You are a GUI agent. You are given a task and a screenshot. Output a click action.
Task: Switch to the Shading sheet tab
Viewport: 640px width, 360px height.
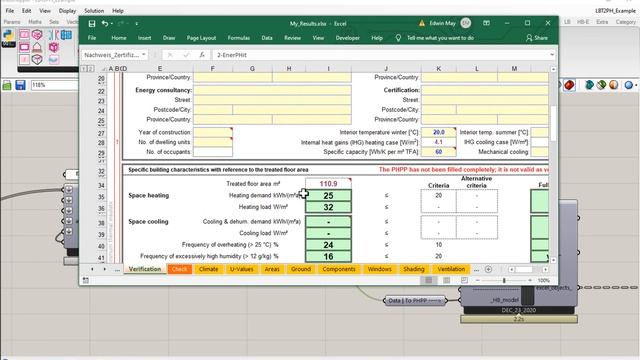(414, 269)
